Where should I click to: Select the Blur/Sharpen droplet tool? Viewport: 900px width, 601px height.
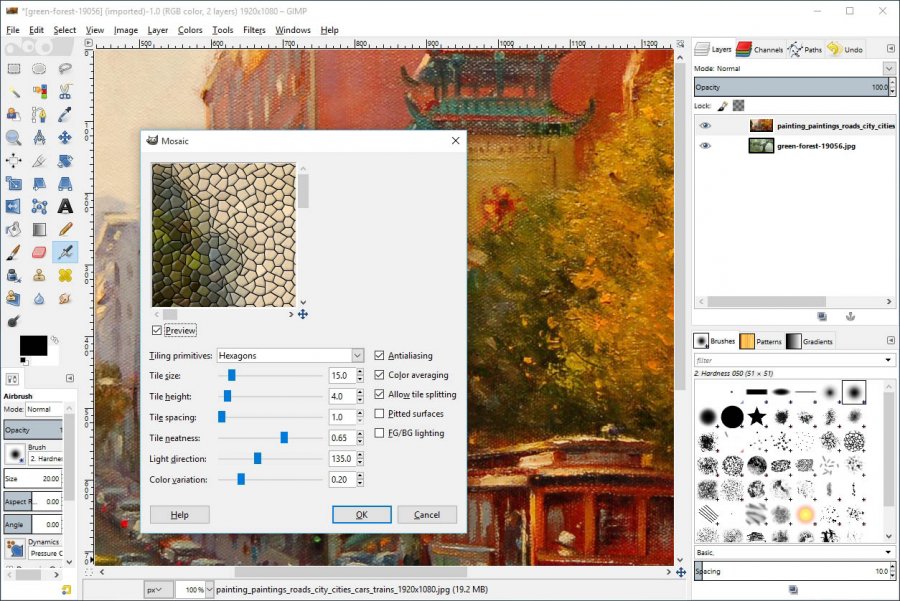pyautogui.click(x=39, y=298)
